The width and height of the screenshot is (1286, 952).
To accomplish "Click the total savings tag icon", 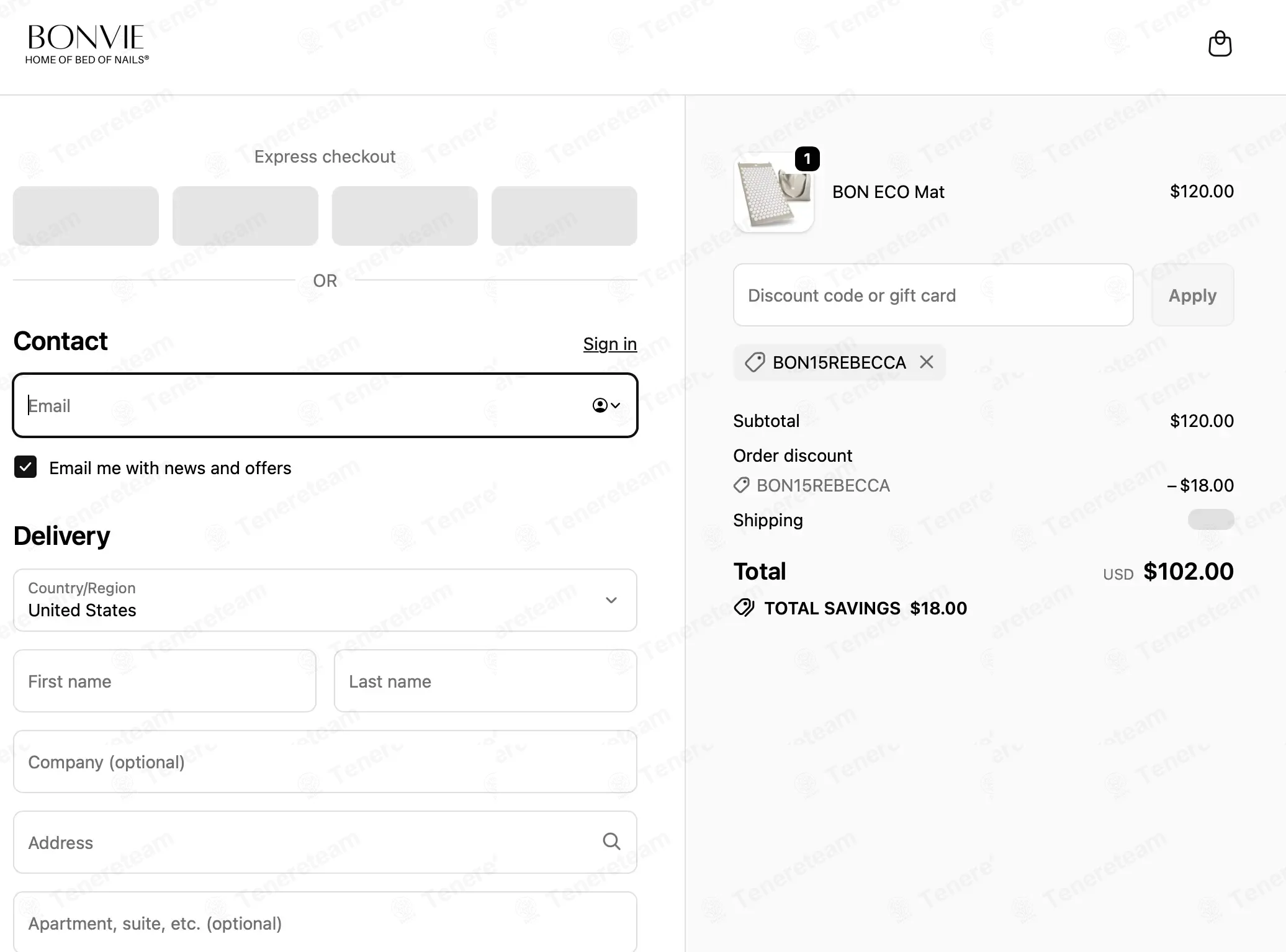I will [744, 608].
